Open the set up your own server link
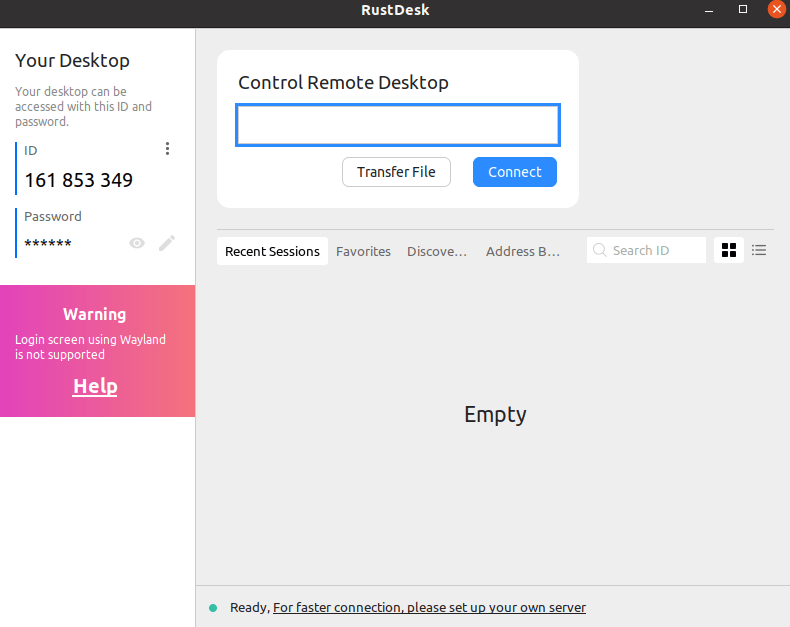 (x=429, y=607)
